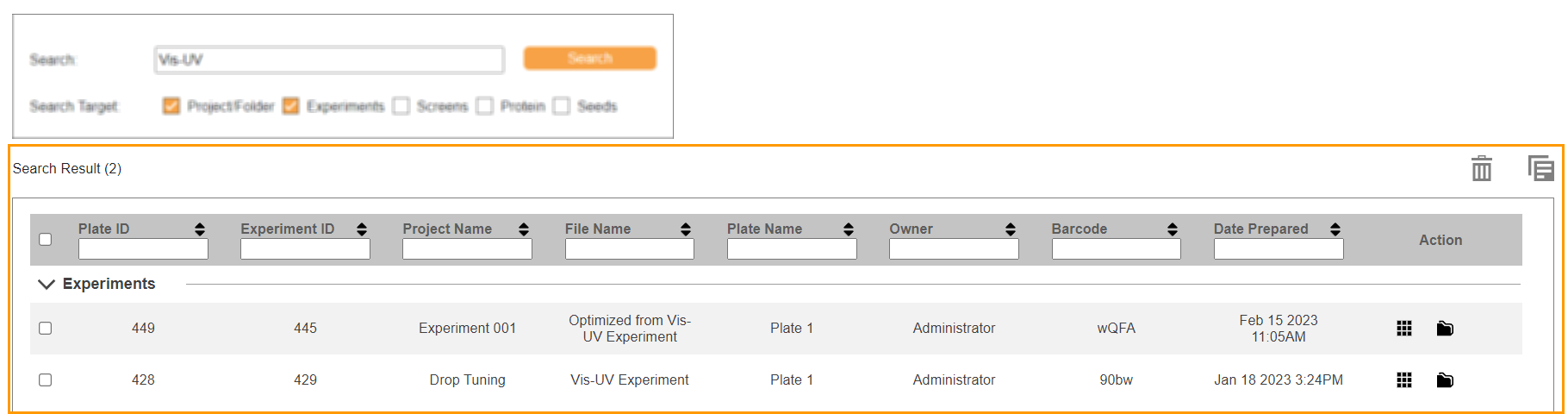1568x414 pixels.
Task: Open plate grid view for plate 449
Action: coord(1404,329)
